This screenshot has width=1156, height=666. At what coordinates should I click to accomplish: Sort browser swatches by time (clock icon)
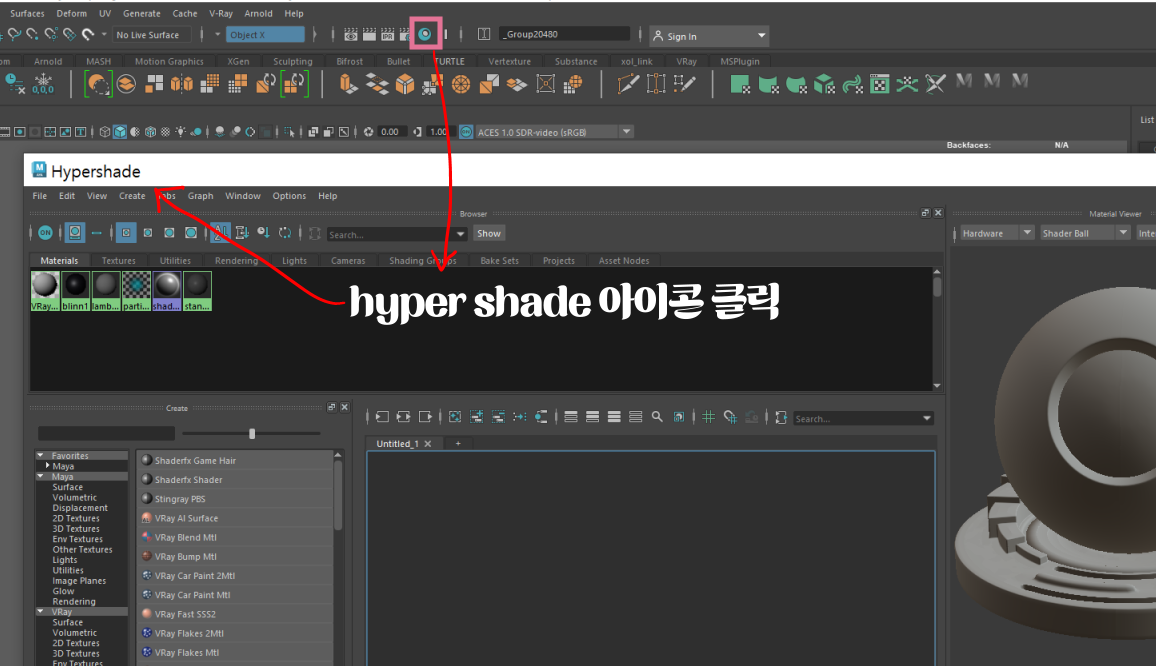point(263,233)
